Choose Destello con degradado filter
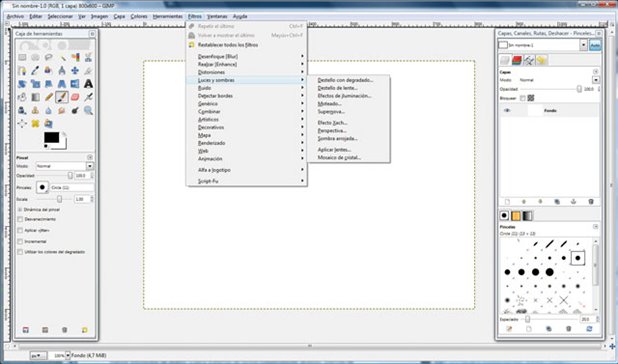The height and width of the screenshot is (364, 618). [x=345, y=80]
